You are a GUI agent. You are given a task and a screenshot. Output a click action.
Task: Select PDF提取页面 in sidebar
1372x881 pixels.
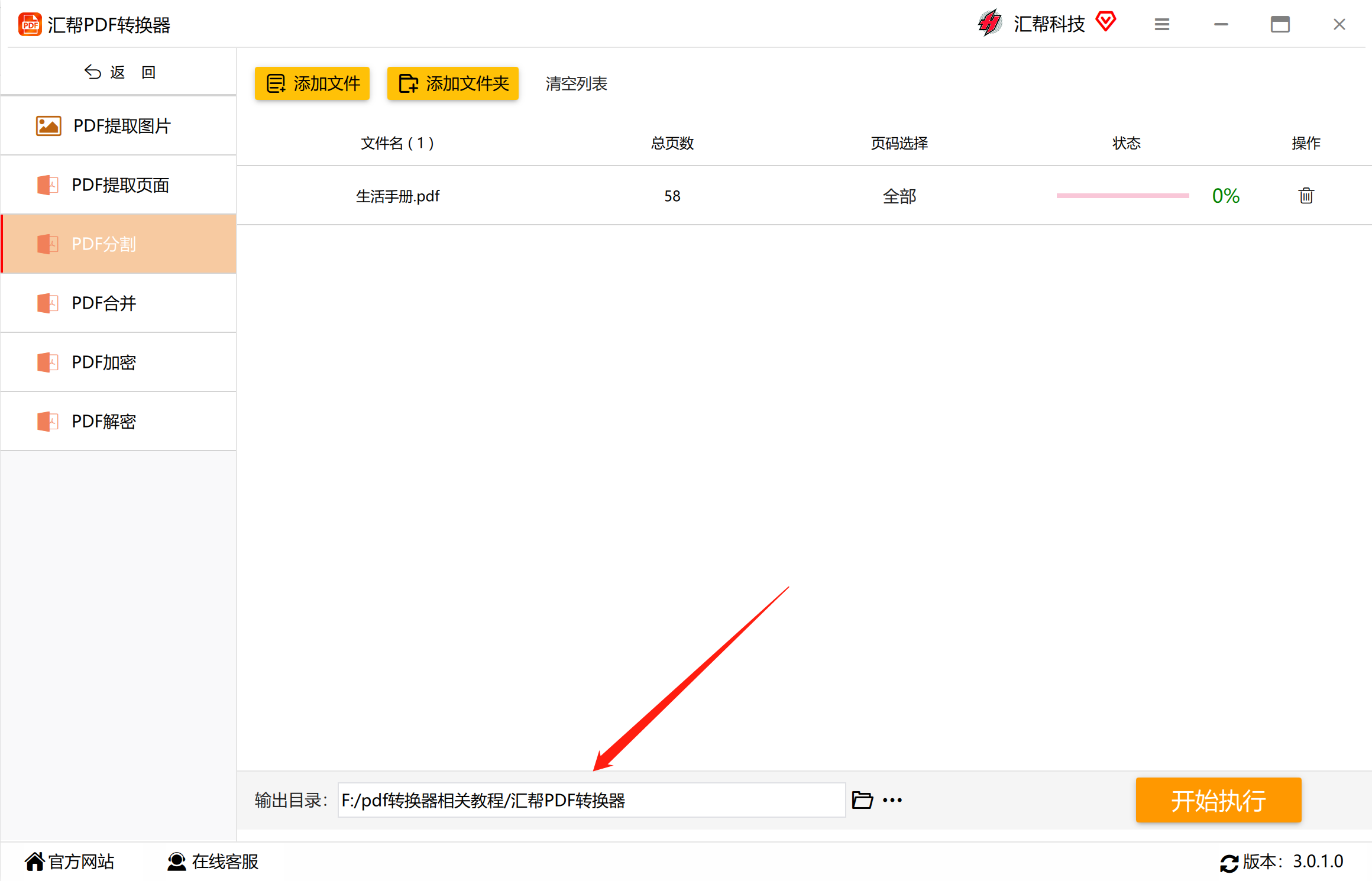(119, 185)
